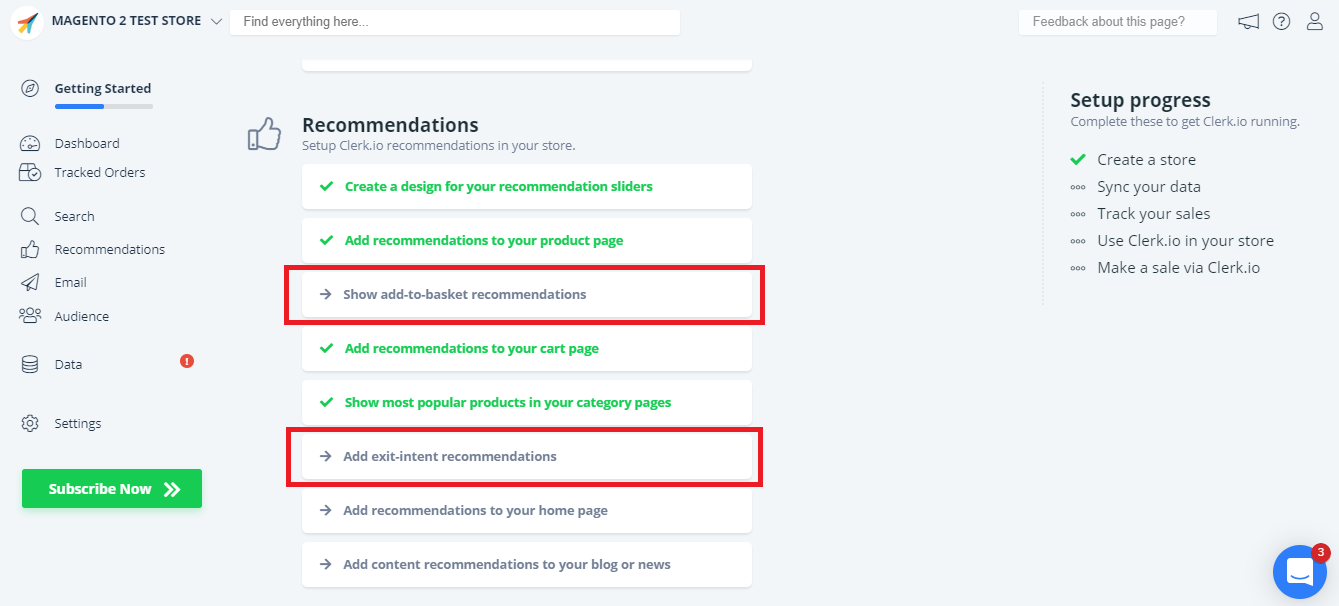The height and width of the screenshot is (606, 1339).
Task: Go to Recommendations in the sidebar
Action: pyautogui.click(x=109, y=250)
